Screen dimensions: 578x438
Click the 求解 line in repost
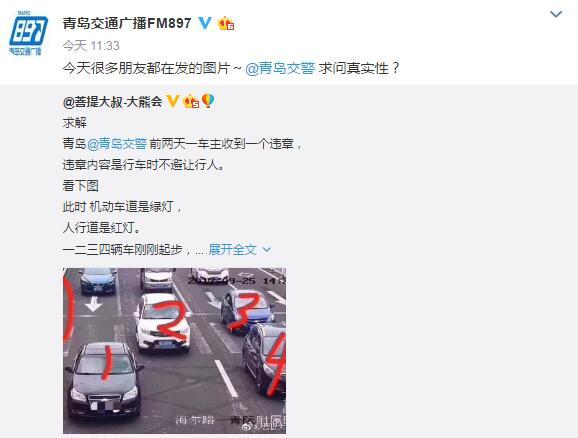coord(75,122)
